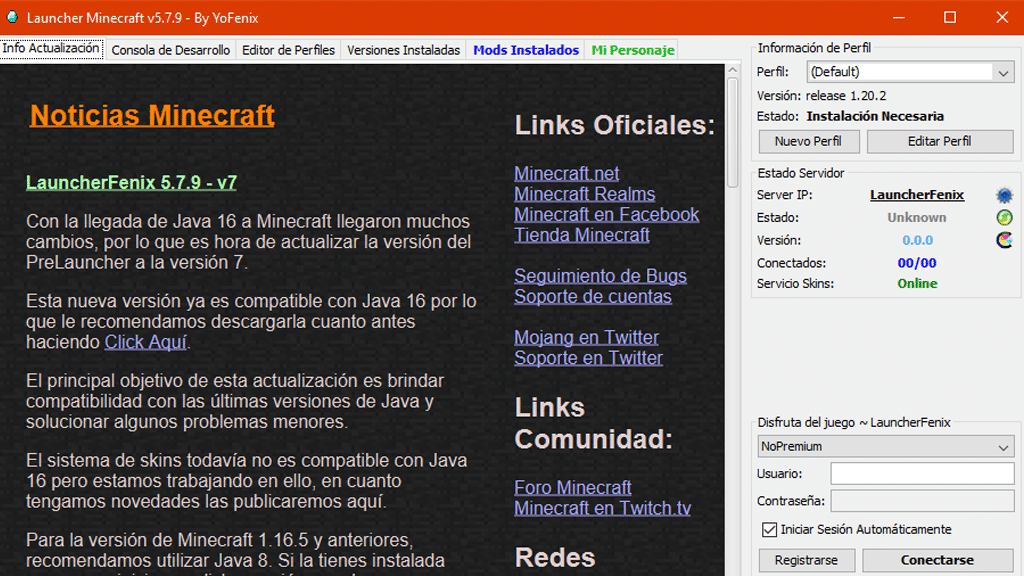Click the 'Unknown' server status value
This screenshot has height=576, width=1024.
tap(917, 217)
